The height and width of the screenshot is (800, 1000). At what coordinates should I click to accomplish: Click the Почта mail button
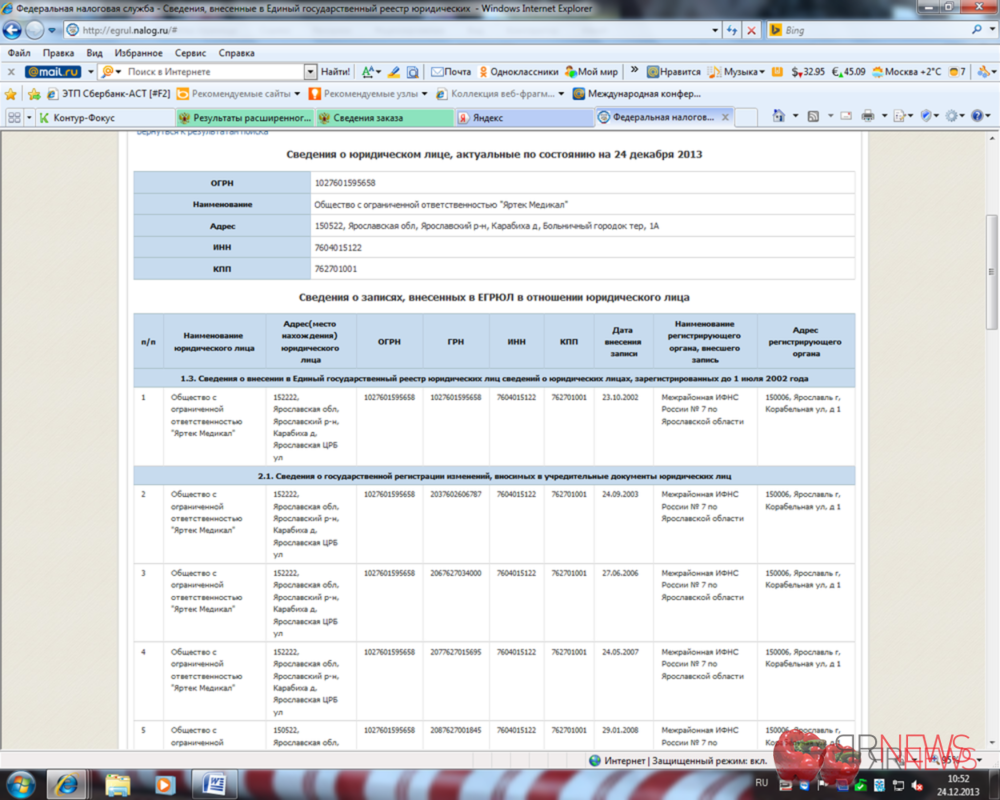(x=451, y=72)
